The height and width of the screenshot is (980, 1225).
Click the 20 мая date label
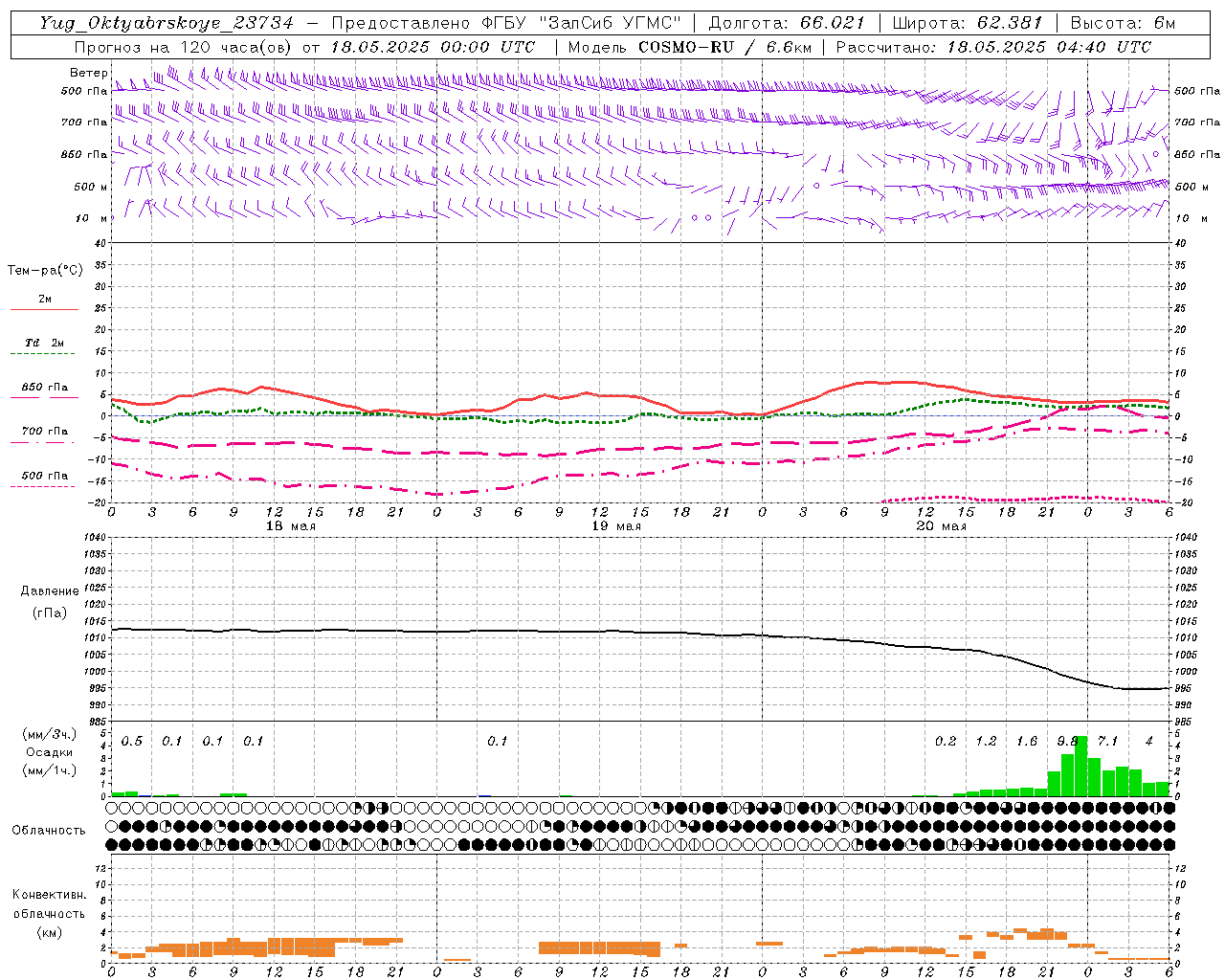click(x=942, y=526)
